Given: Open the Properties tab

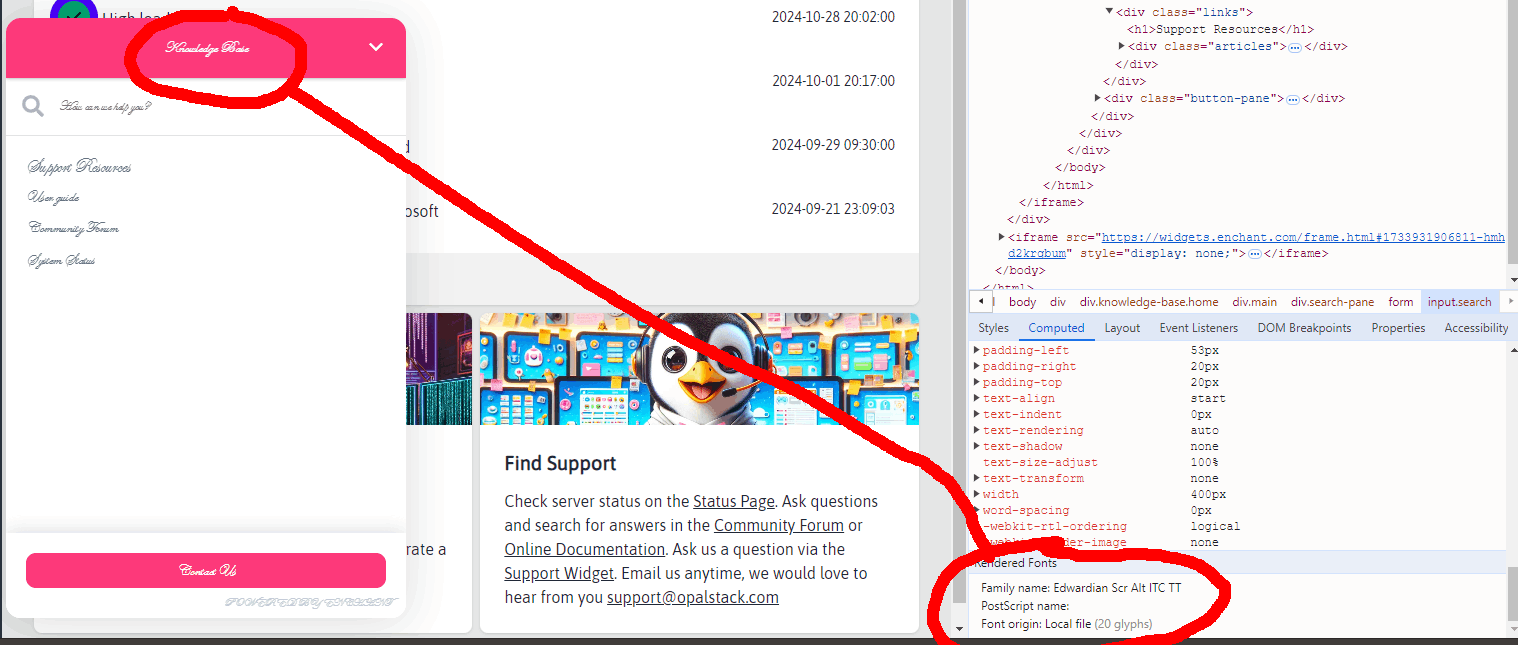Looking at the screenshot, I should click(1398, 328).
